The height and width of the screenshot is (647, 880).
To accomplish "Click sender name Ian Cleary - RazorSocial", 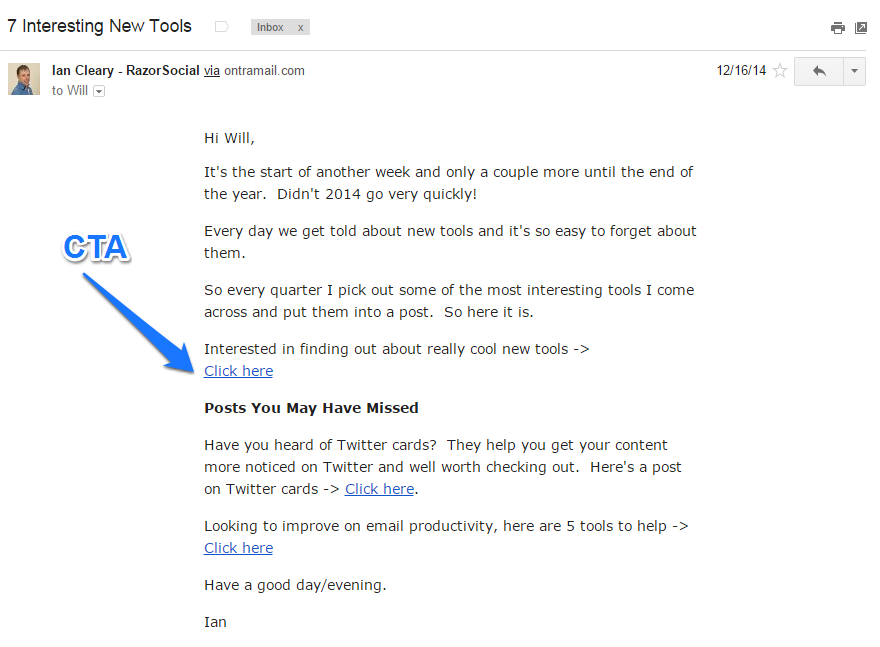I will tap(125, 71).
